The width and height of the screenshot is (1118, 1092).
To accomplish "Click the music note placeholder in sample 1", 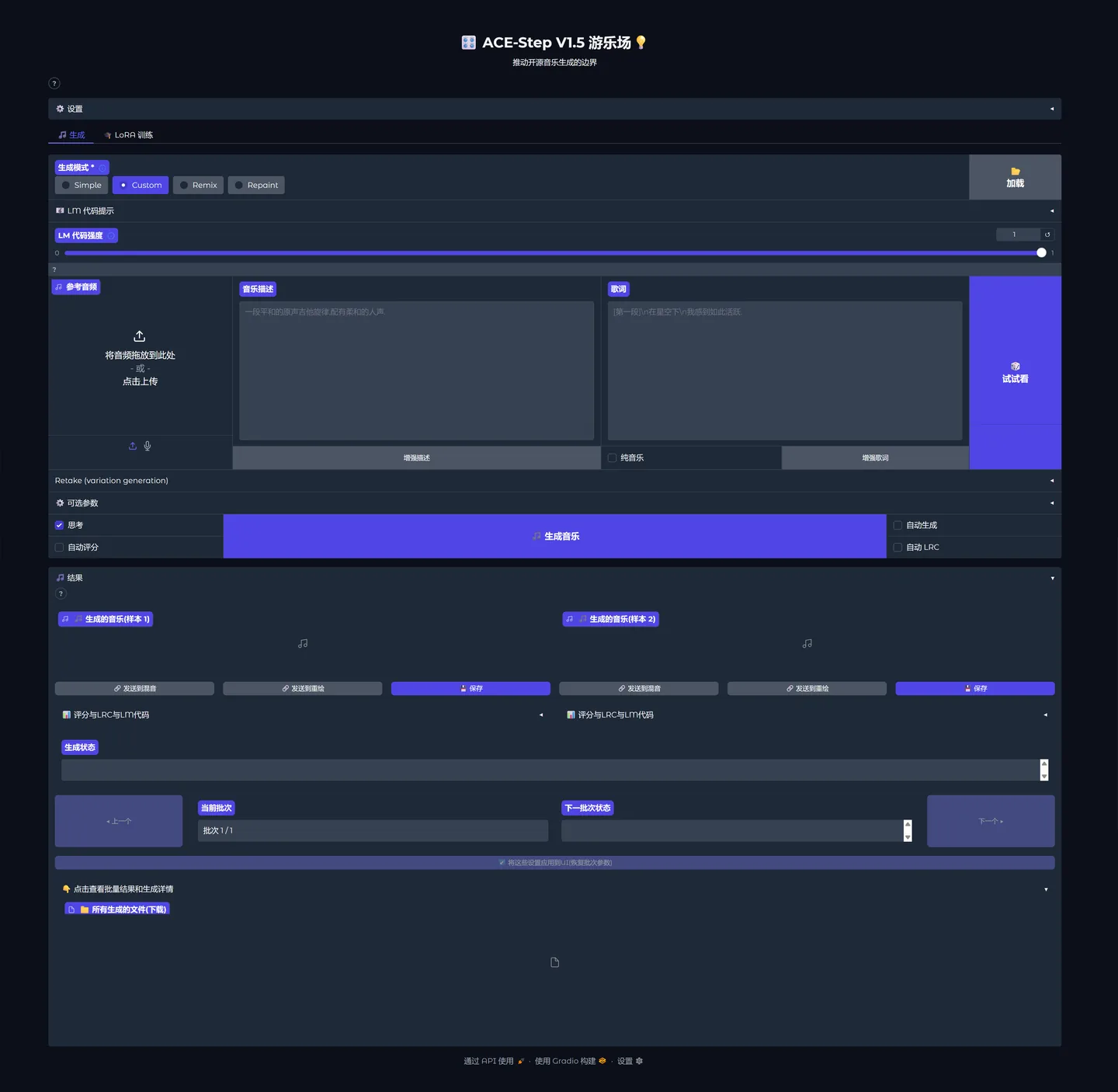I will click(x=303, y=643).
